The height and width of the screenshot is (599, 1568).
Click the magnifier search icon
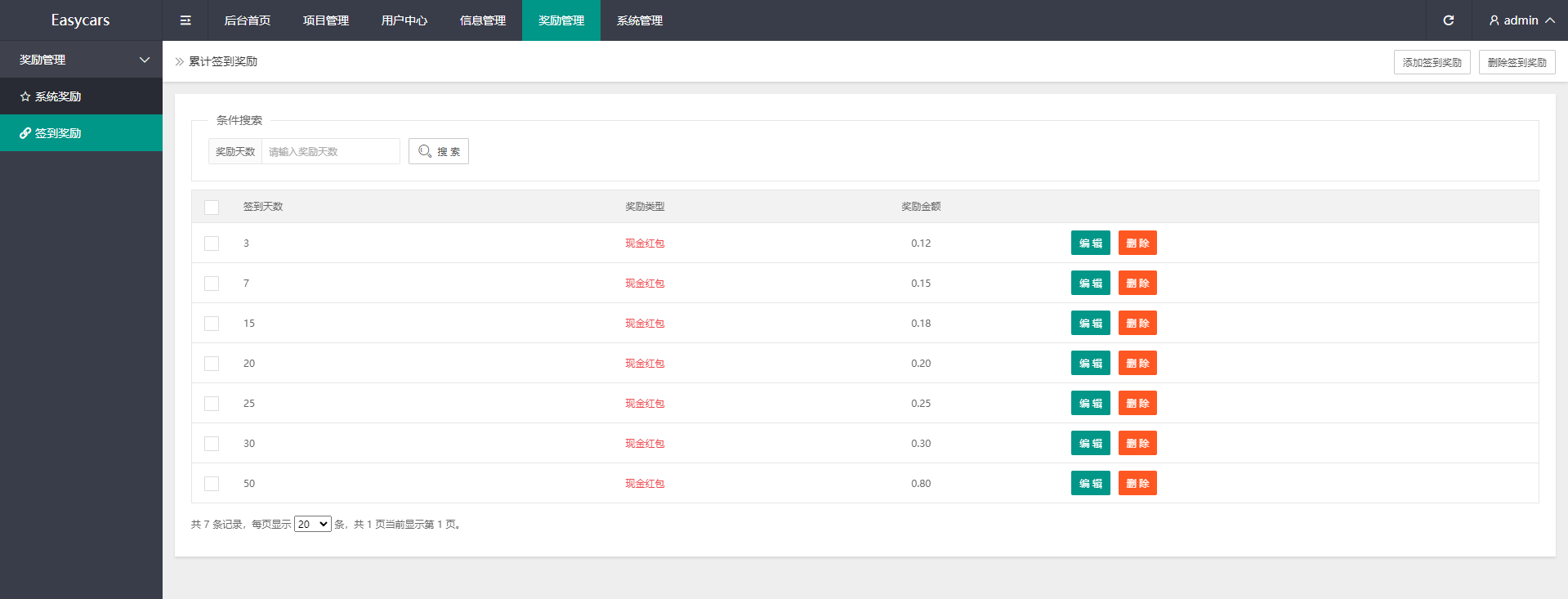[425, 151]
